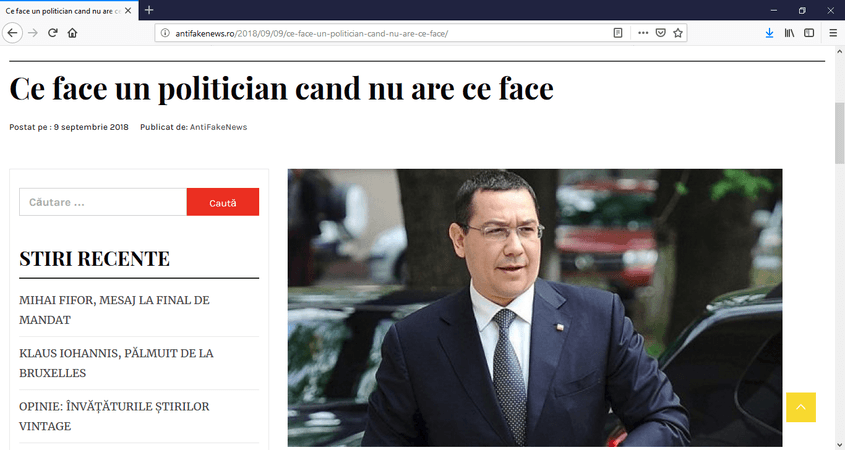
Task: Show the downloads panel
Action: 769,33
